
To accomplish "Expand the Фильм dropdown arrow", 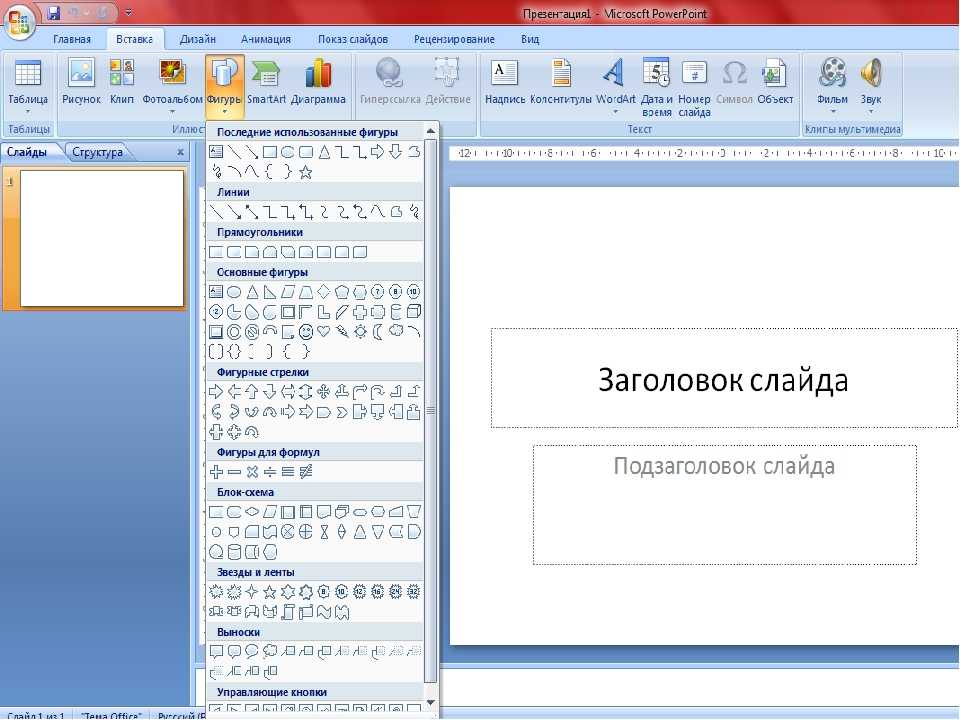I will (x=833, y=111).
